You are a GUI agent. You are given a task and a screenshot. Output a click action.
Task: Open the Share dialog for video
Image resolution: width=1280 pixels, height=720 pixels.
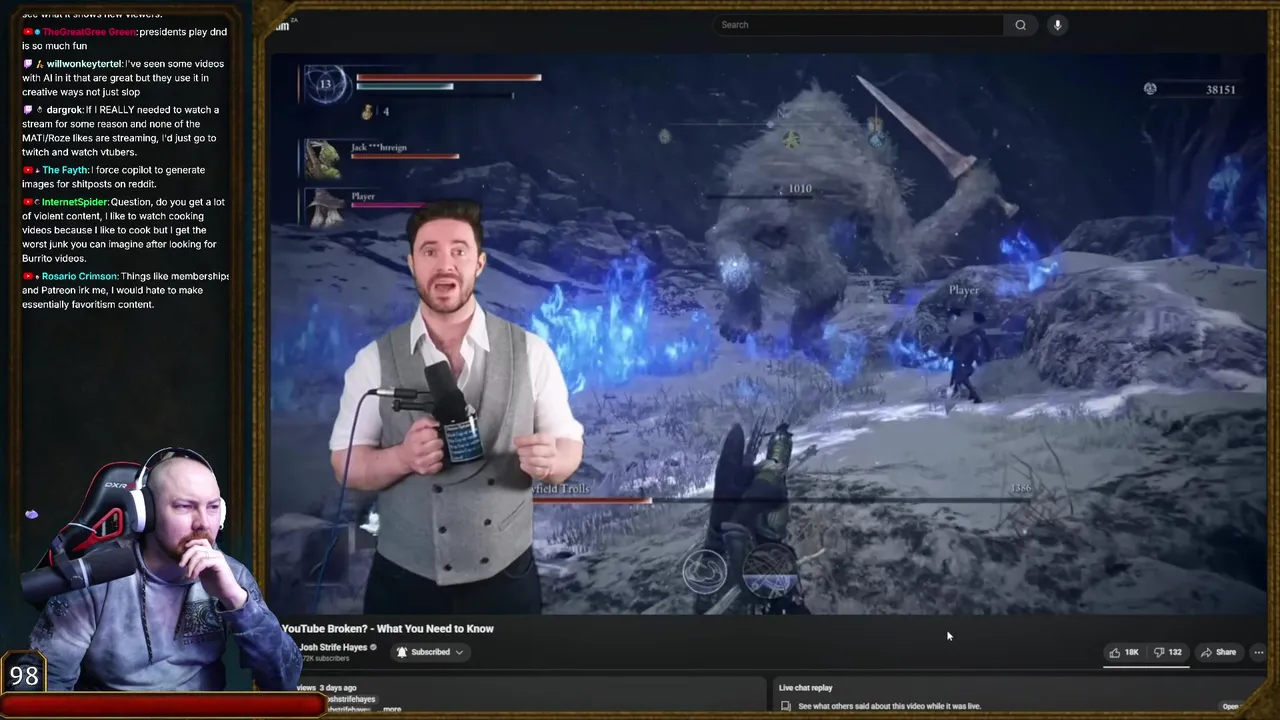pos(1218,652)
